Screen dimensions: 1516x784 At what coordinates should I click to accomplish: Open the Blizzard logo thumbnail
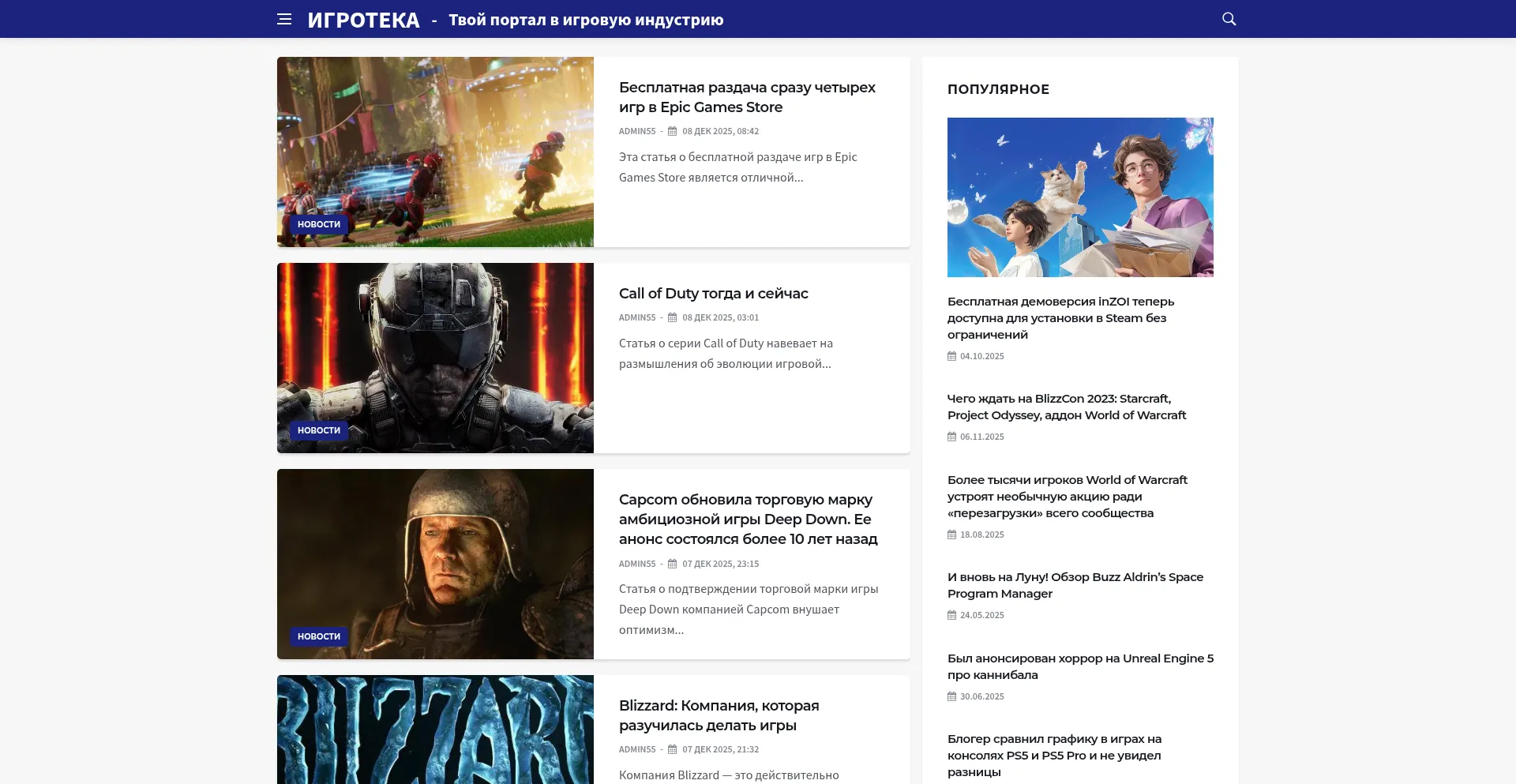[435, 730]
